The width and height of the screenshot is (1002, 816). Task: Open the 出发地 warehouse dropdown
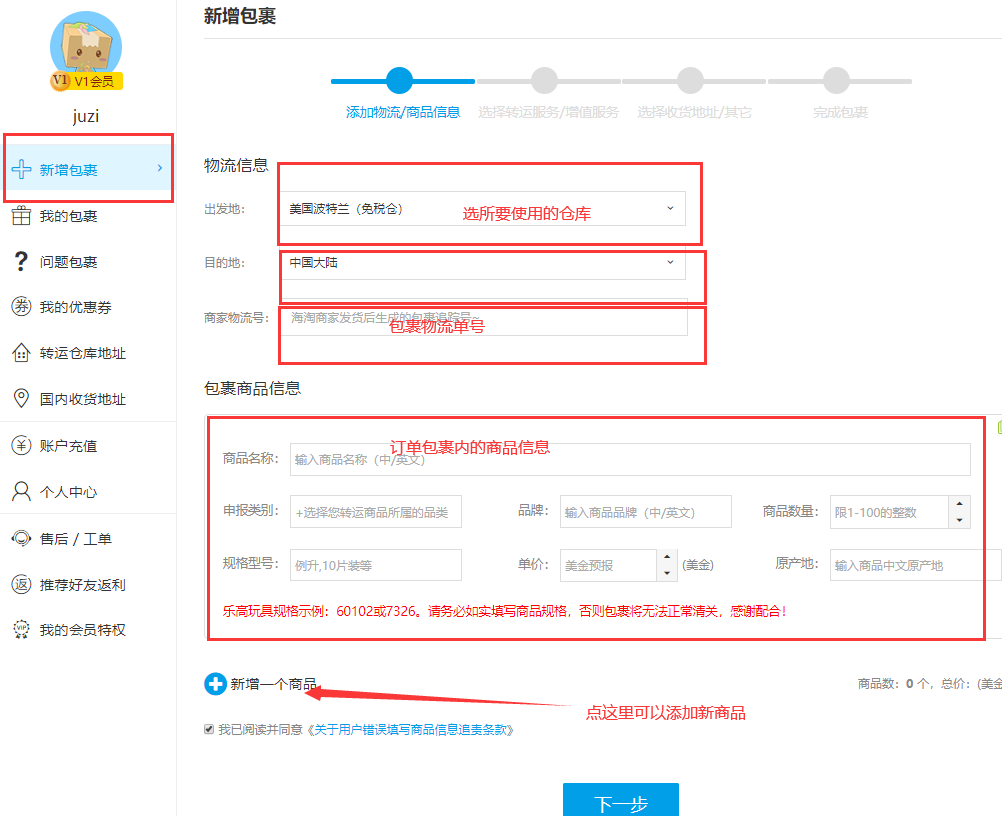pos(482,208)
